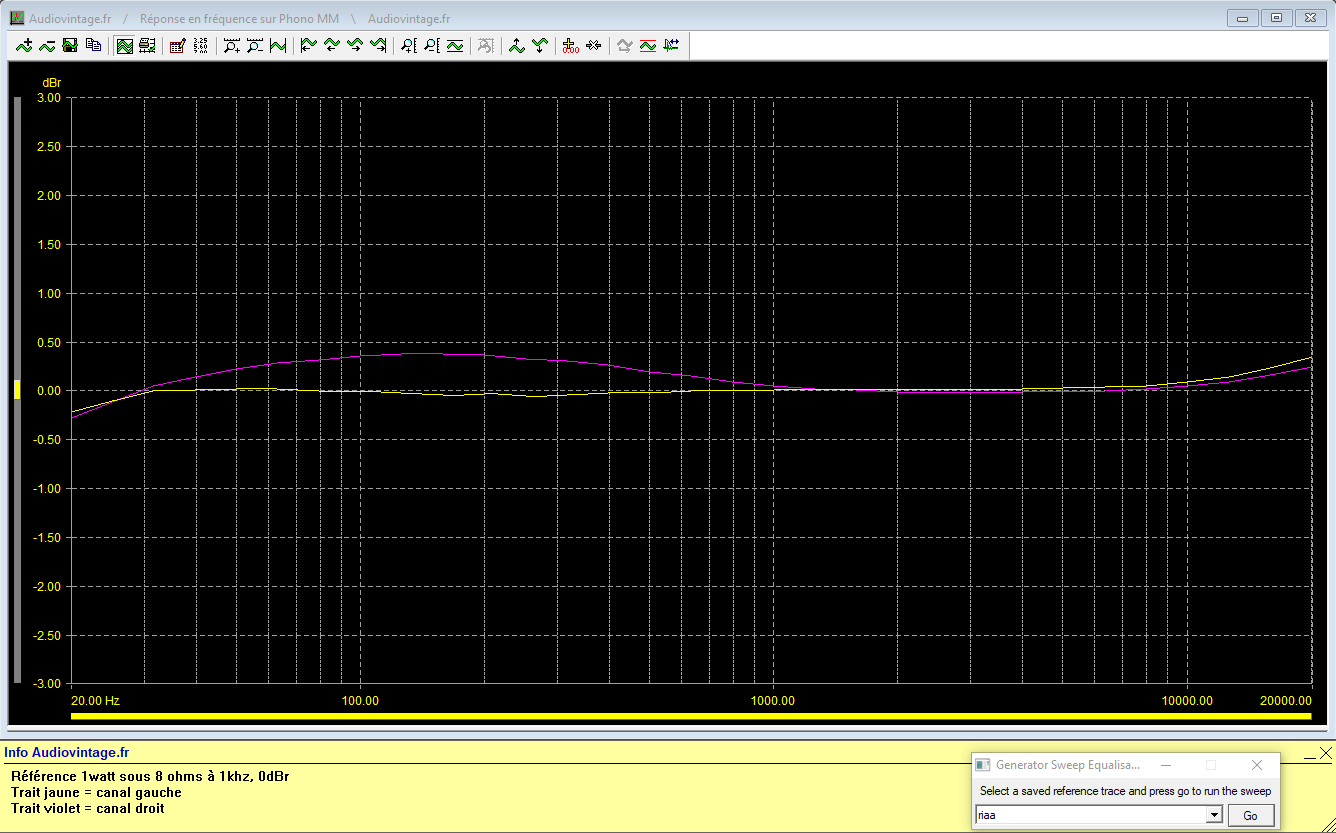This screenshot has height=833, width=1336.
Task: Click the dBr axis unit label
Action: [x=51, y=81]
